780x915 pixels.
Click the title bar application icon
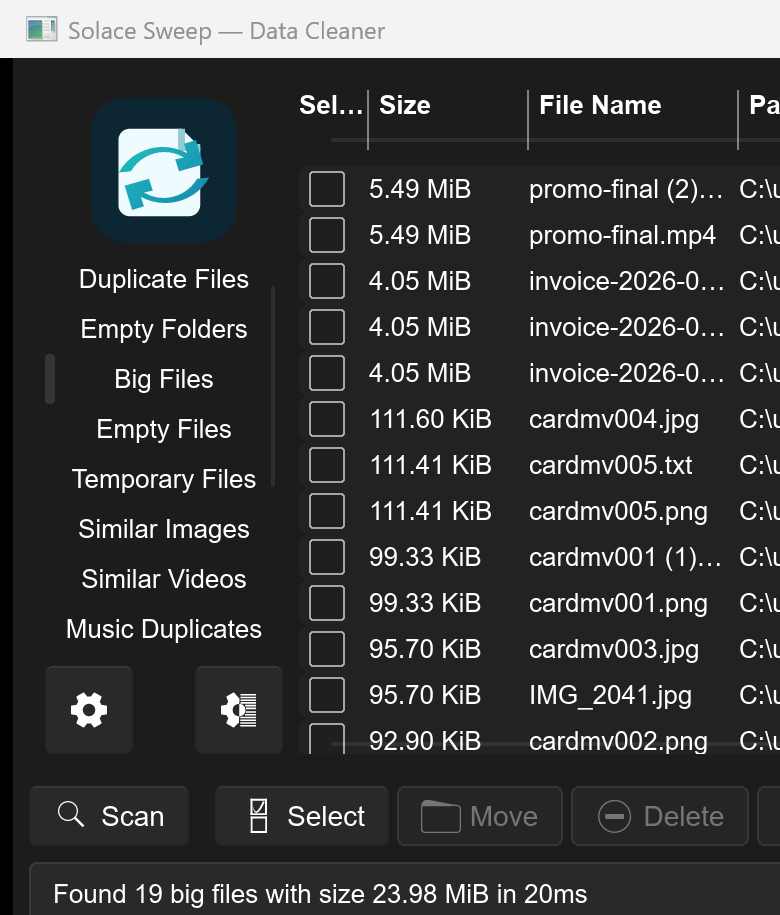click(41, 29)
